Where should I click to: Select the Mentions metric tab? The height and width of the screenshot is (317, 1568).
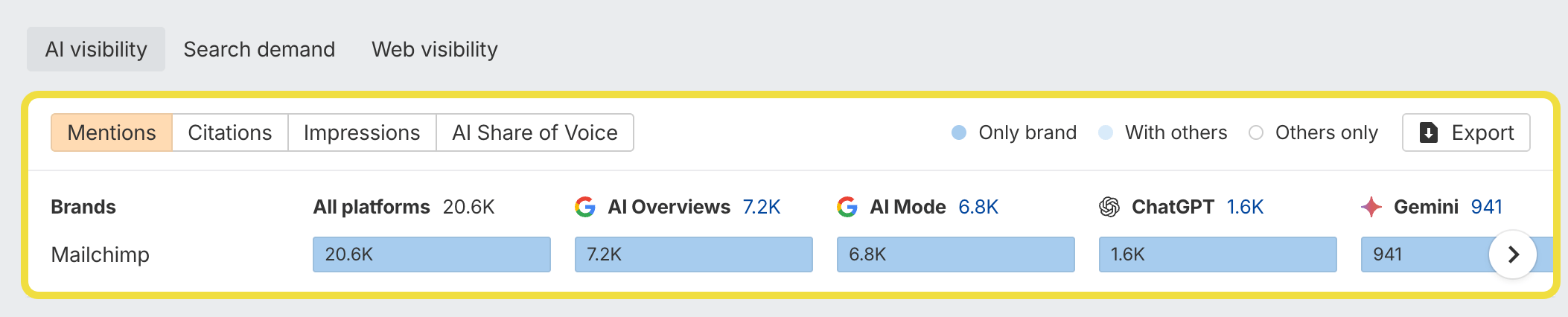[112, 132]
